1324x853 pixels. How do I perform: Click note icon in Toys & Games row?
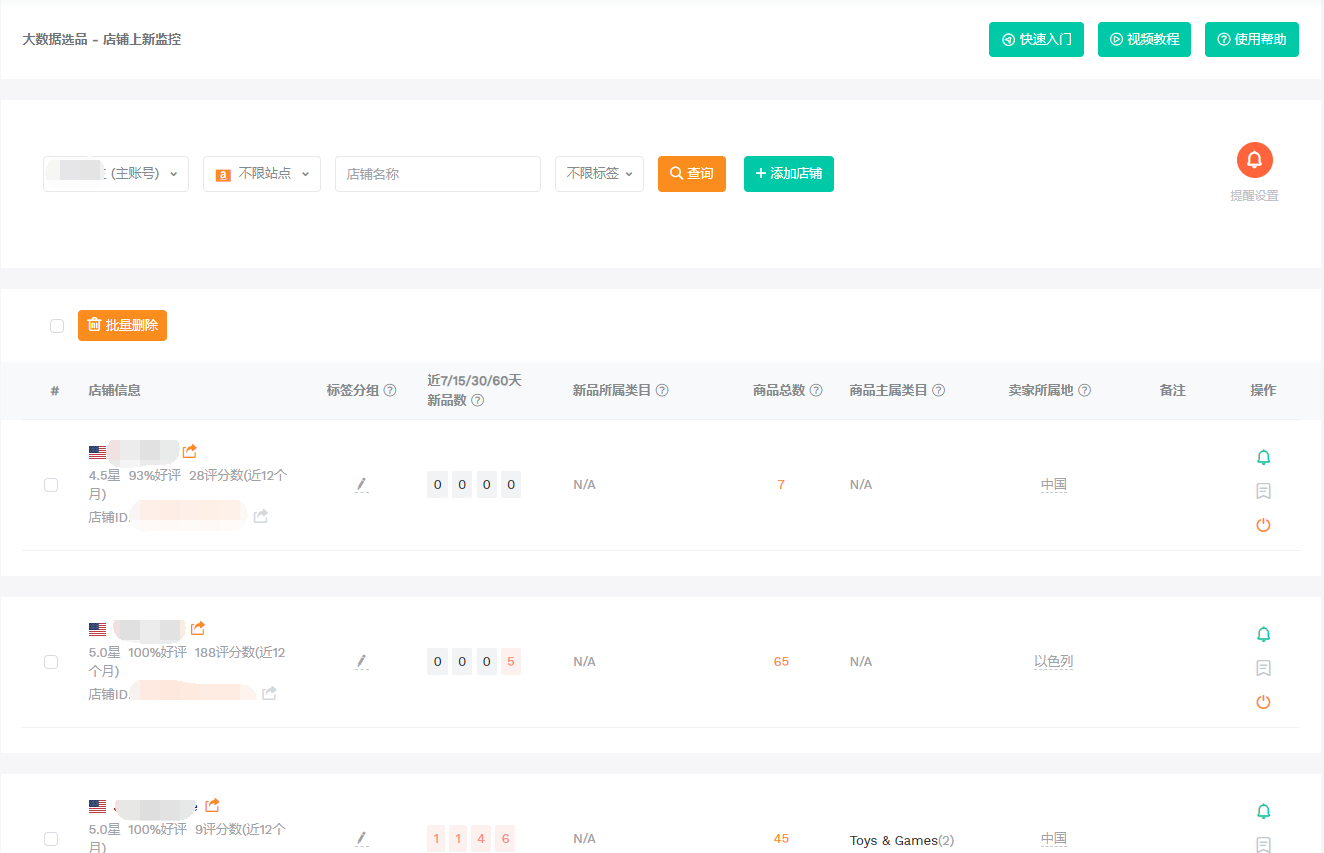point(1263,845)
